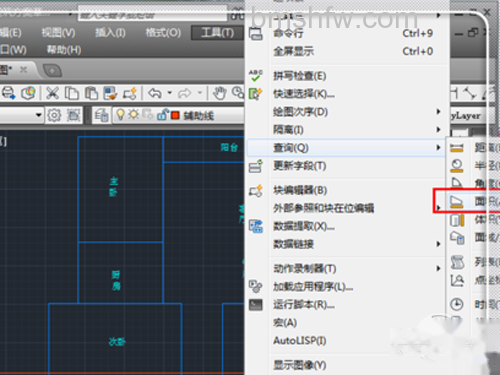Click the keyword search input field
This screenshot has height=375, width=500.
click(153, 13)
